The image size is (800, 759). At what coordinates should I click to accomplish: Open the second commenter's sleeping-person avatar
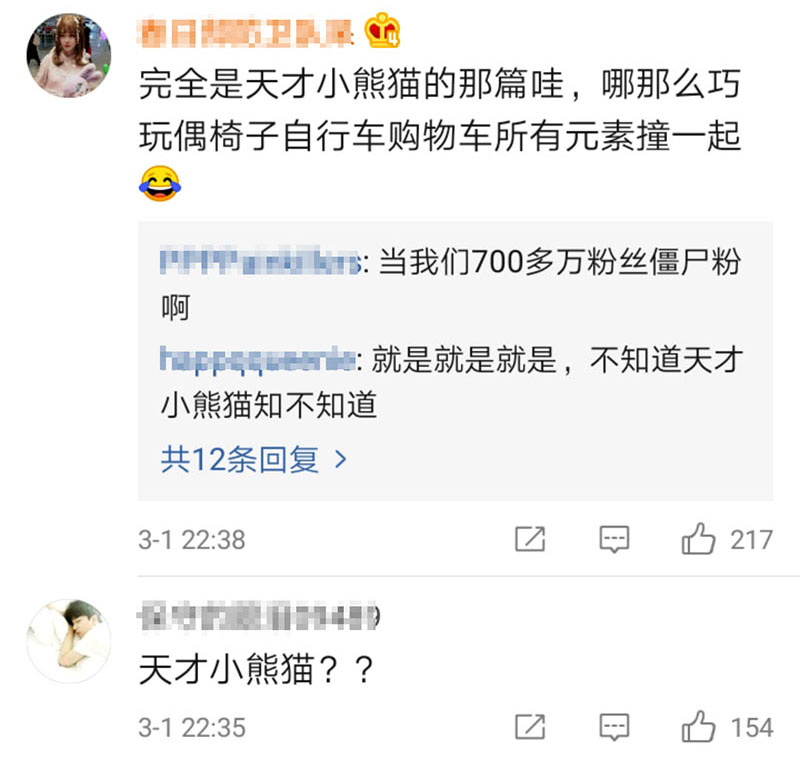tap(68, 641)
